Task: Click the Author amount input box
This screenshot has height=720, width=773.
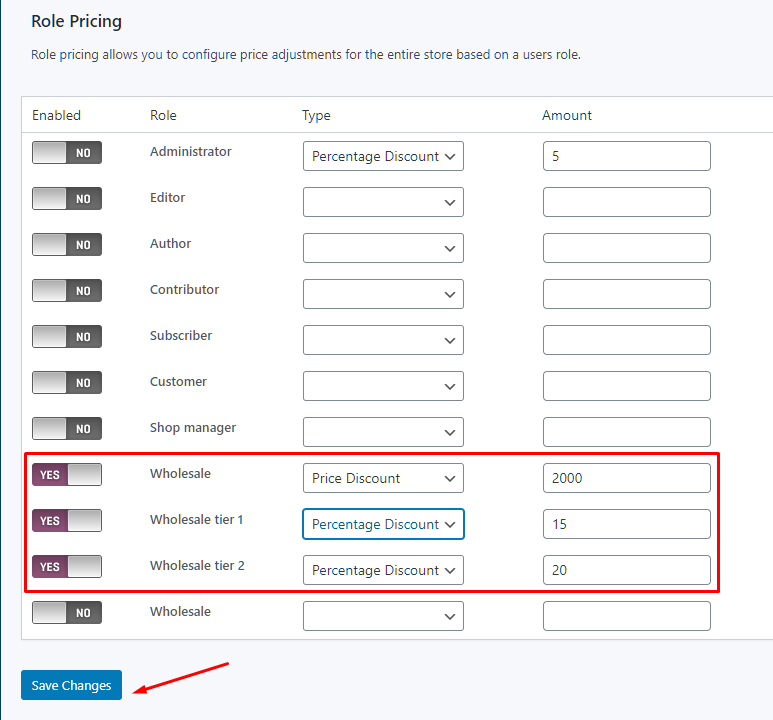Action: (626, 248)
